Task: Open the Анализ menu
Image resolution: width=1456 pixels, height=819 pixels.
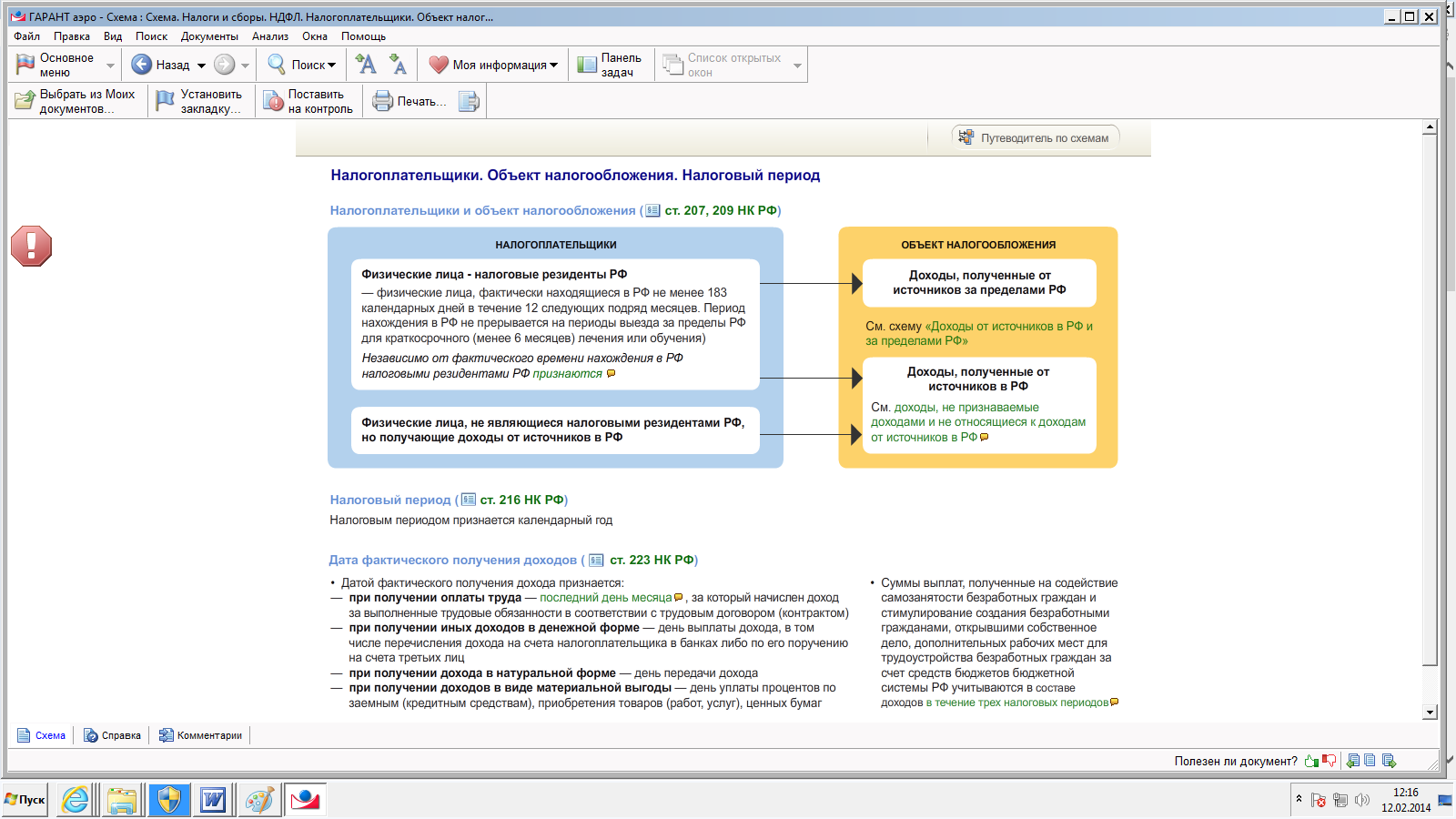Action: point(270,36)
